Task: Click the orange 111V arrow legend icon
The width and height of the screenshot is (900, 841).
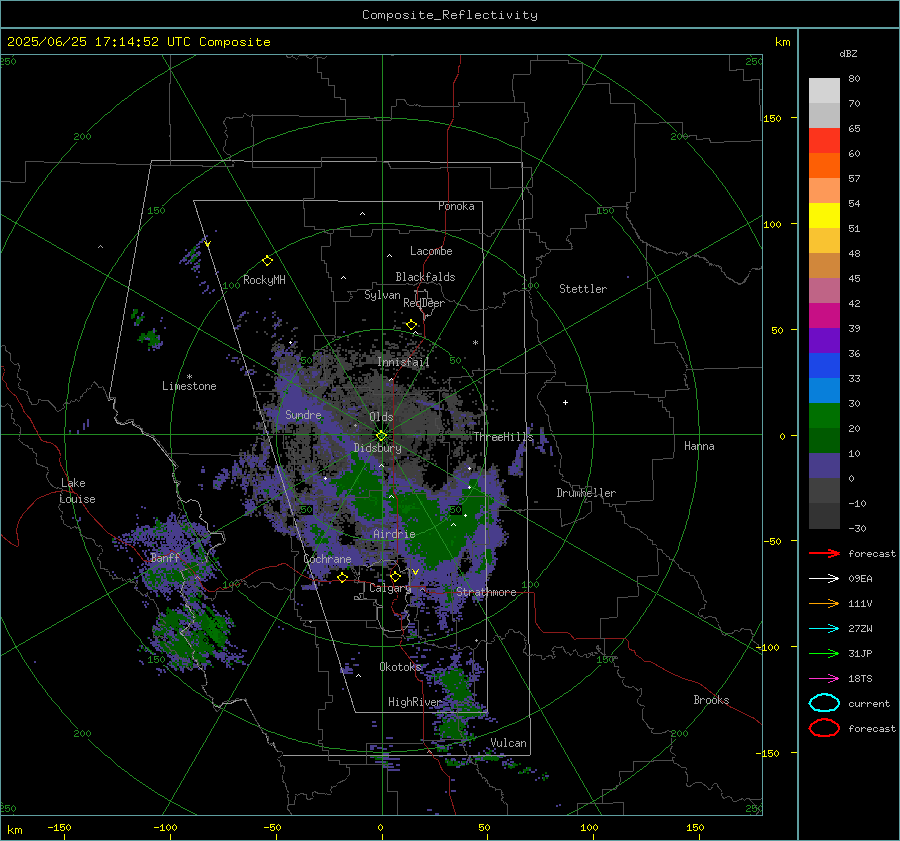Action: pos(824,603)
